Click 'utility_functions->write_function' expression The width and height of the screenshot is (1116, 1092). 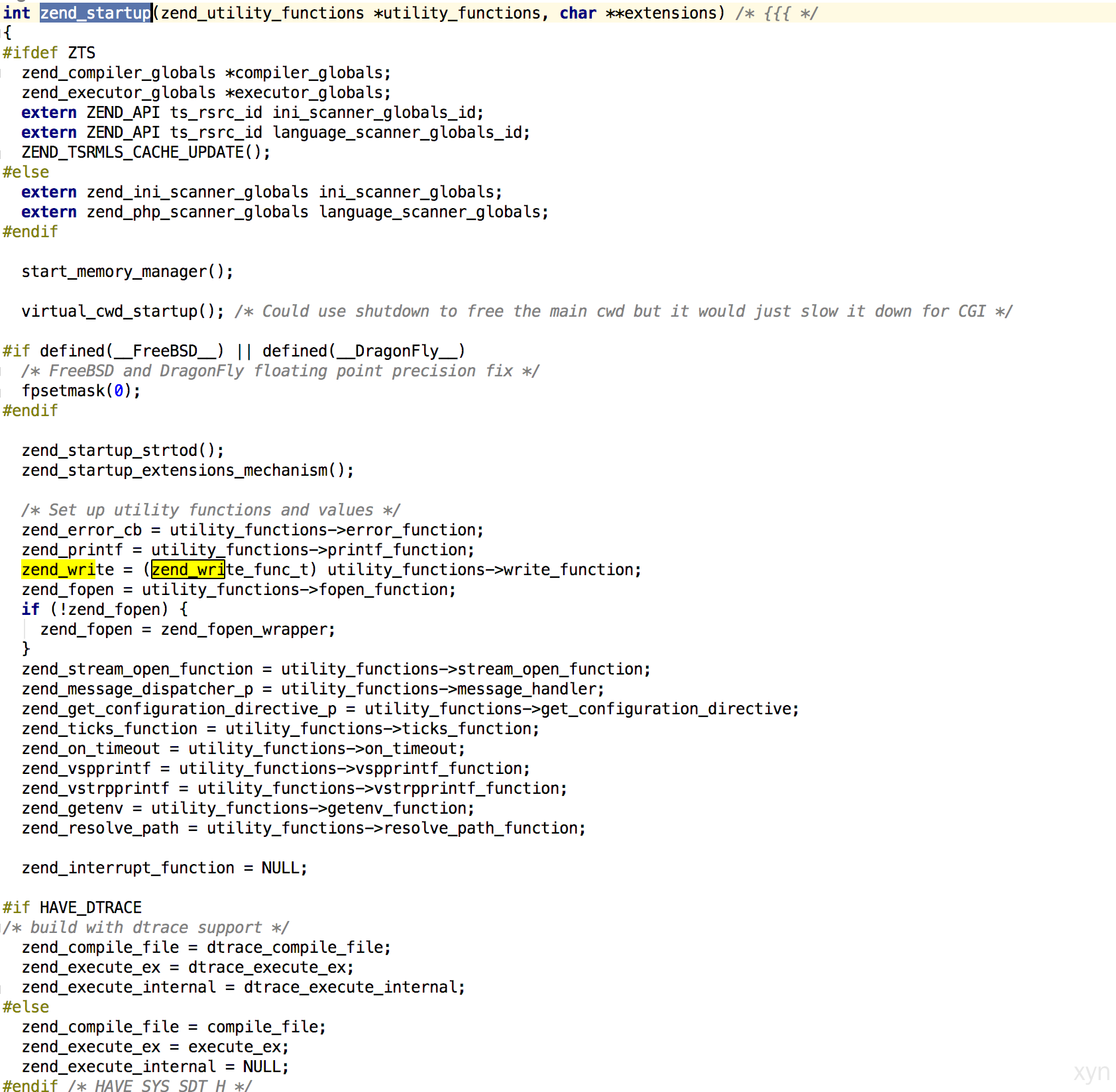click(x=480, y=570)
